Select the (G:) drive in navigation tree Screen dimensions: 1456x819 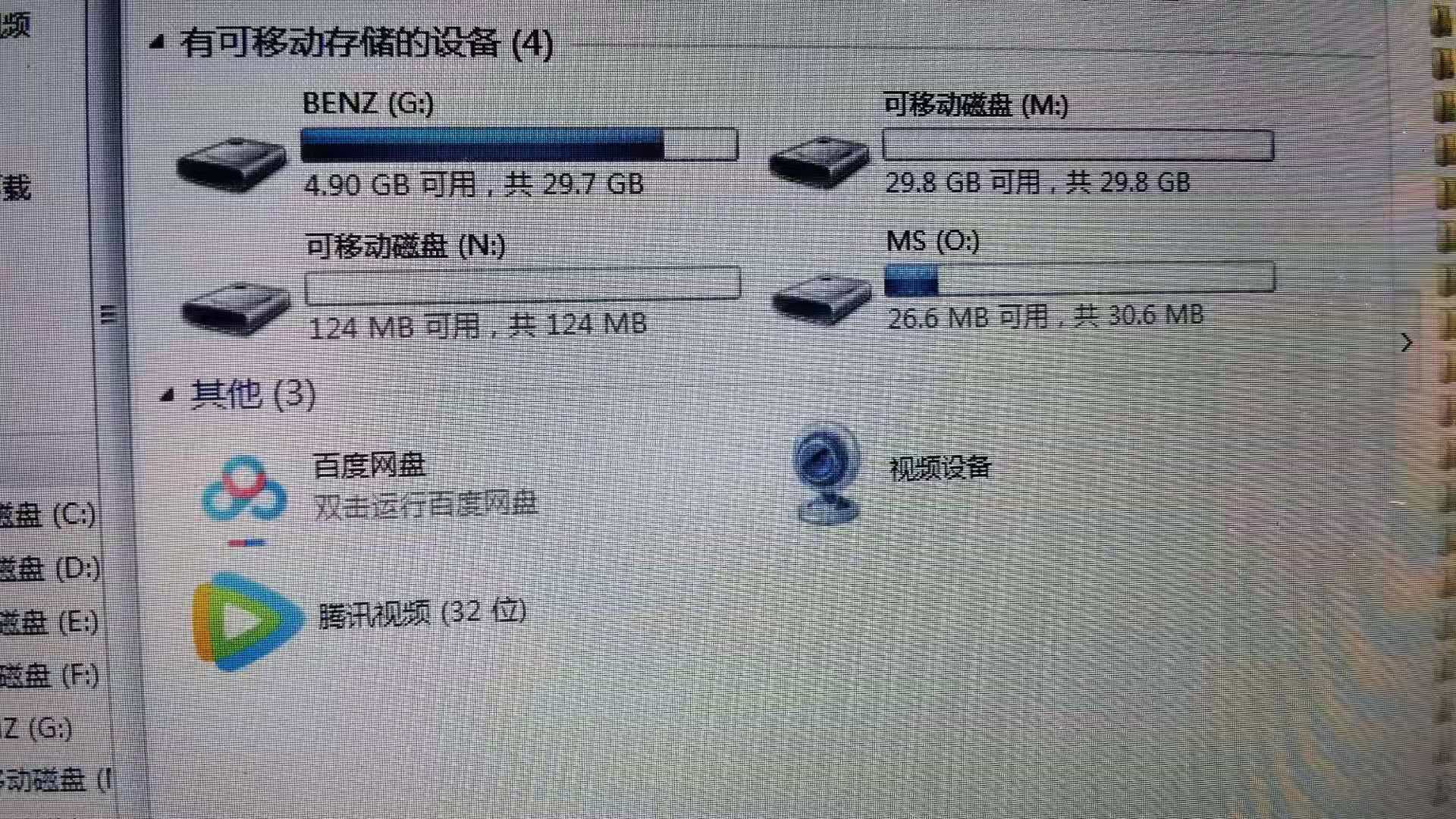coord(36,729)
